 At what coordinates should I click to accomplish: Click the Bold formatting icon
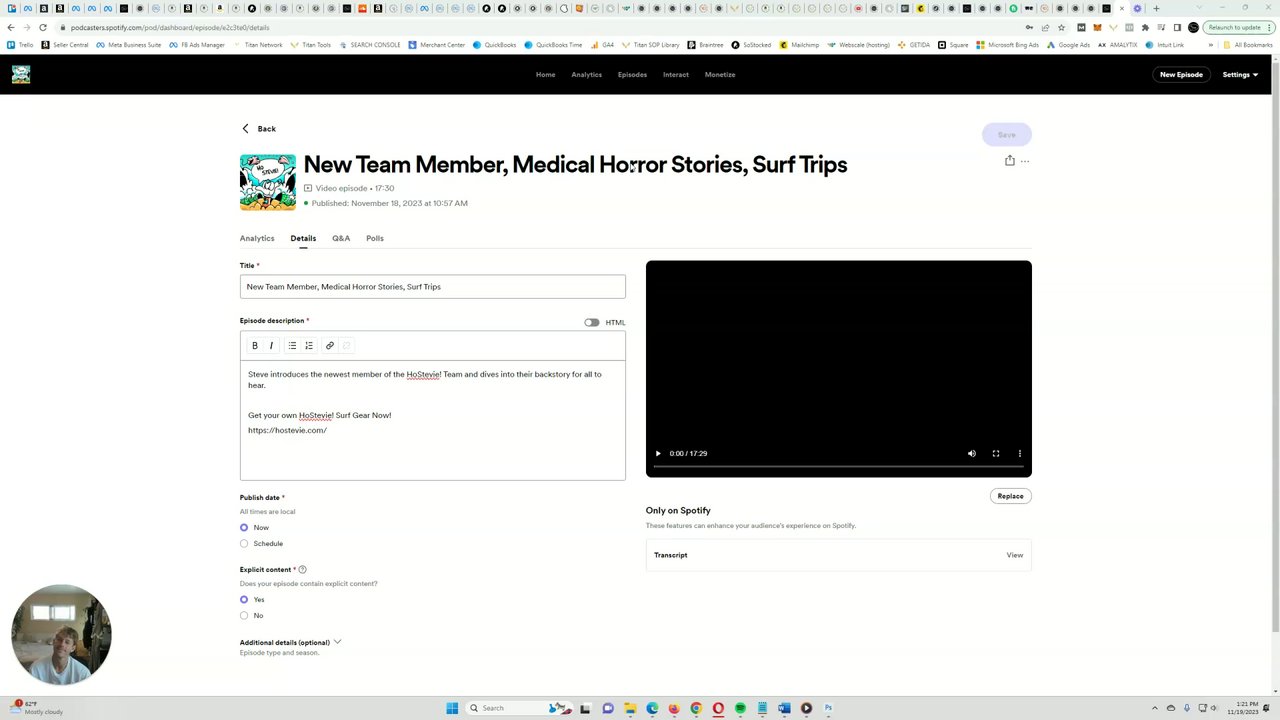pos(255,346)
